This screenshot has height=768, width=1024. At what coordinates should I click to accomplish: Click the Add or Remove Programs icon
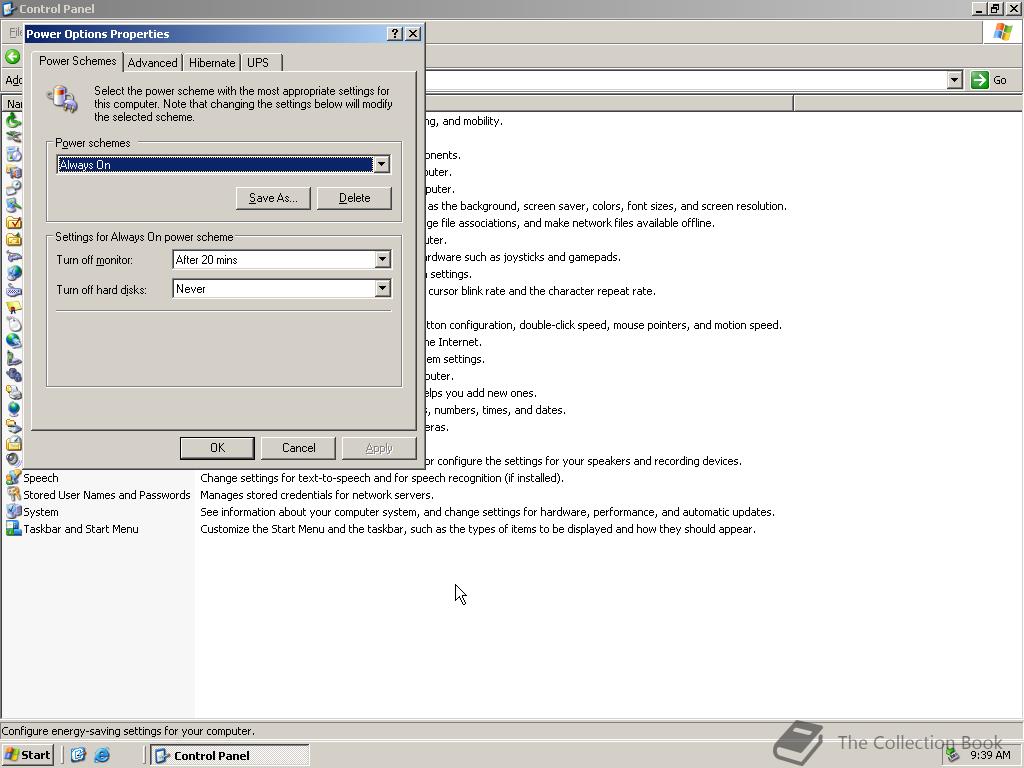pos(13,154)
